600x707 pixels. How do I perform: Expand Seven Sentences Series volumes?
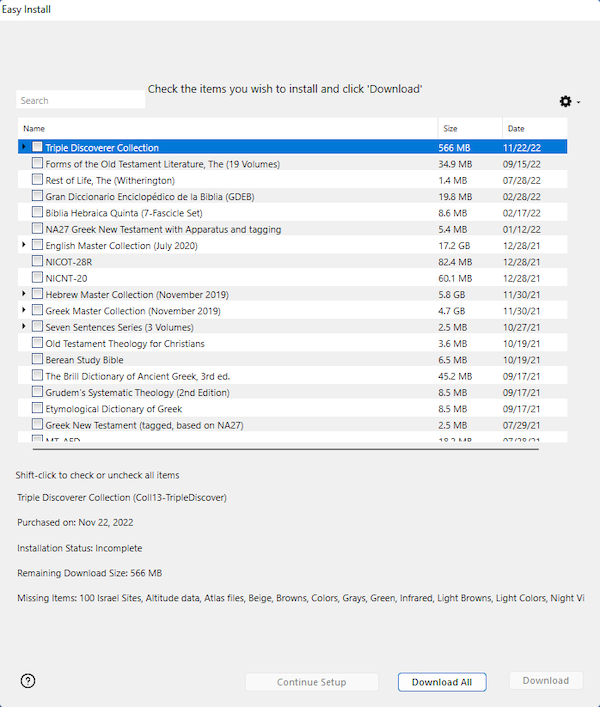pyautogui.click(x=24, y=327)
